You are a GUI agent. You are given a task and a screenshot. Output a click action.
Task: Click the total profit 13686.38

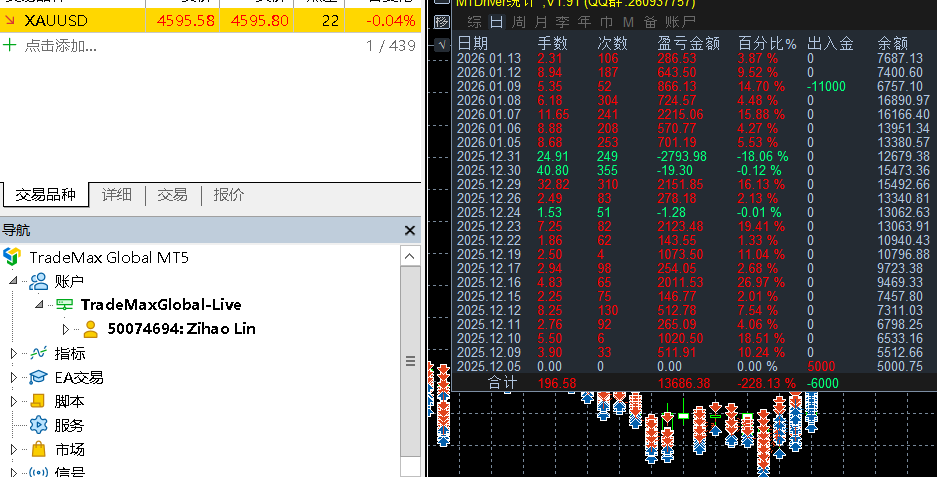[684, 383]
